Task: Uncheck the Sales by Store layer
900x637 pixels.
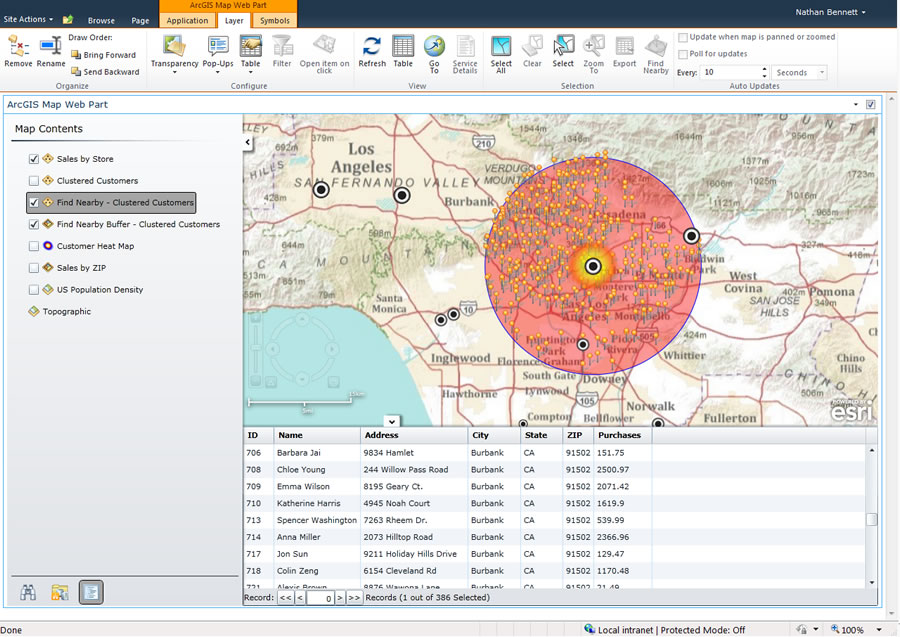Action: (34, 159)
